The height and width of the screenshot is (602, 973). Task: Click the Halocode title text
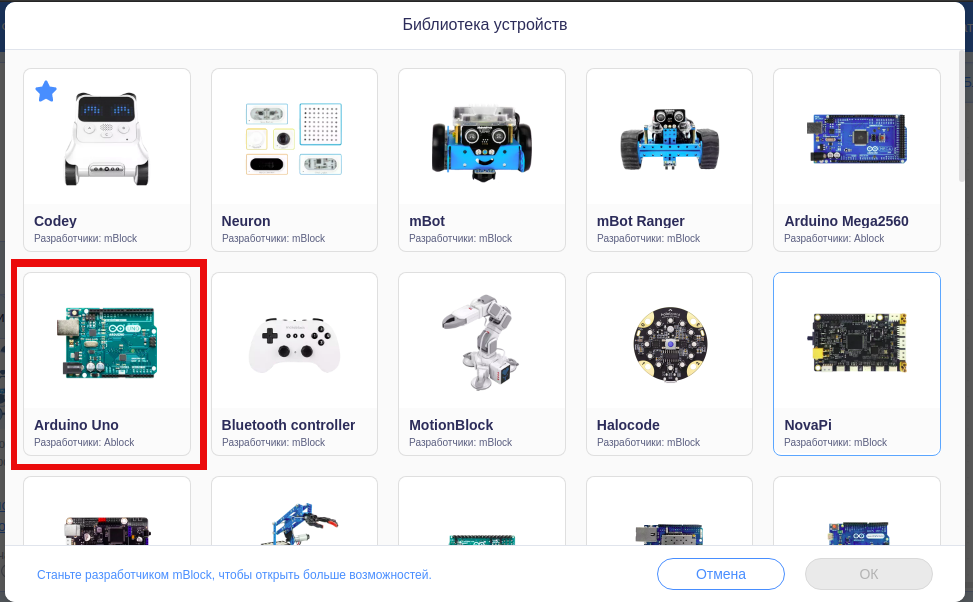tap(628, 425)
